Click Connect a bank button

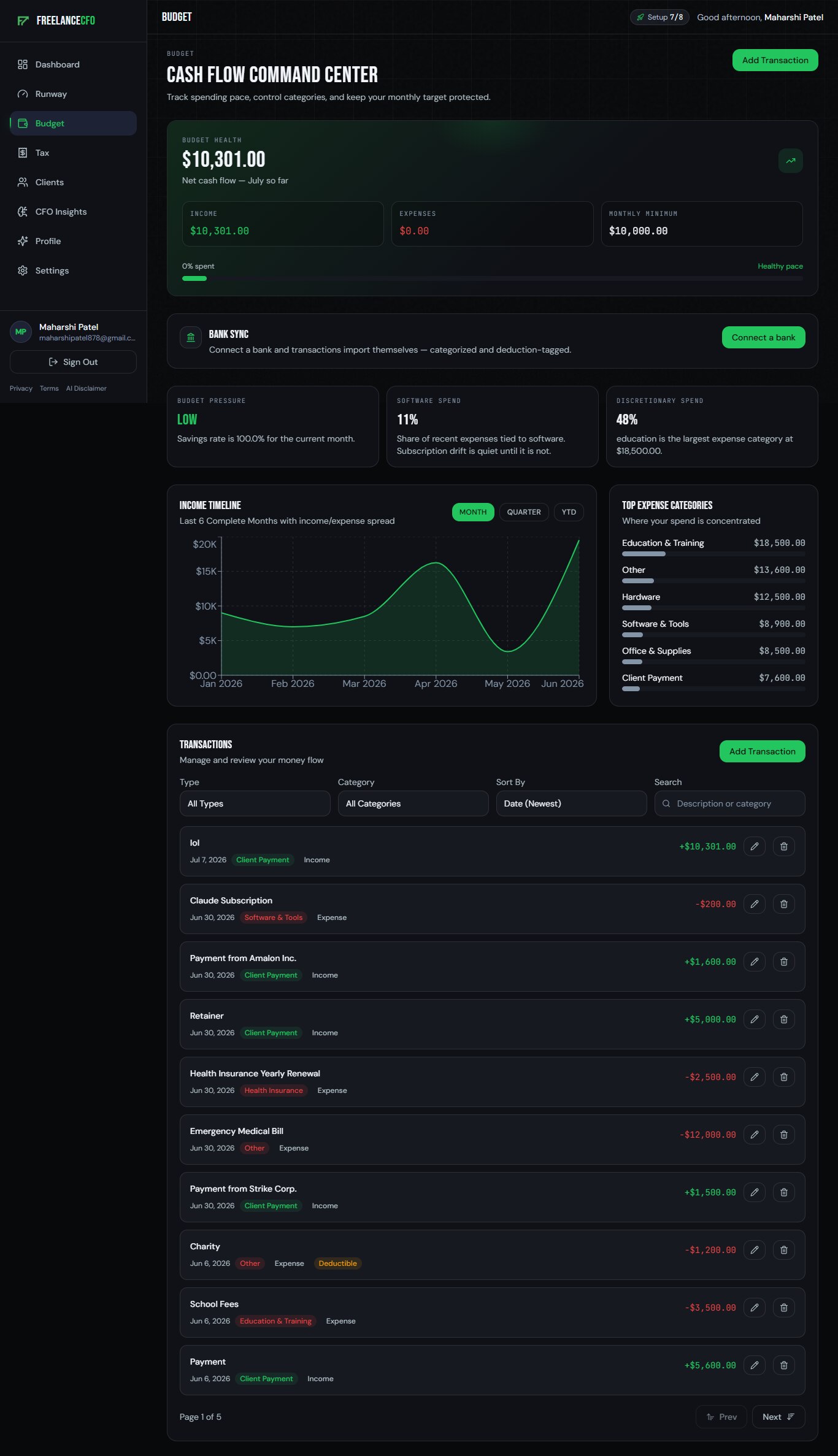(x=763, y=337)
